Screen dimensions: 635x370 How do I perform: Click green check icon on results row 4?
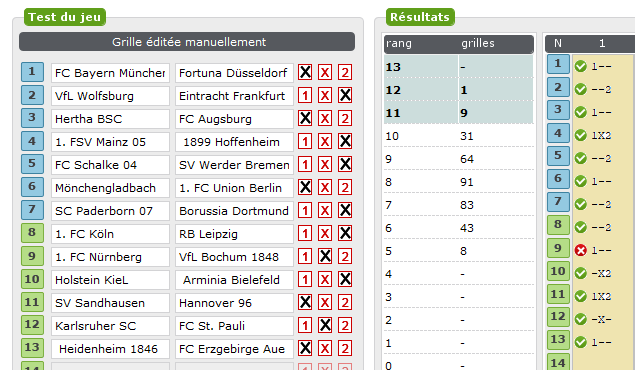[580, 135]
